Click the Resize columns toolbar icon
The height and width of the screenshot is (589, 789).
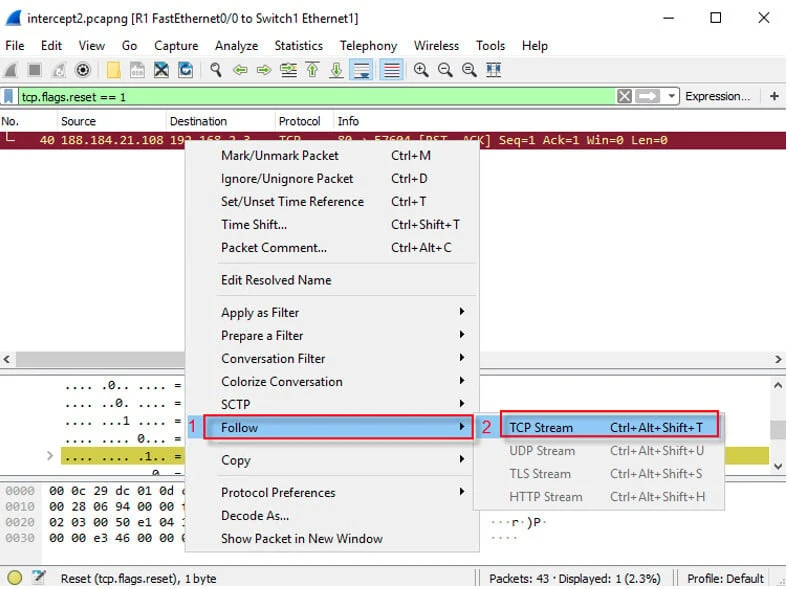(x=493, y=70)
